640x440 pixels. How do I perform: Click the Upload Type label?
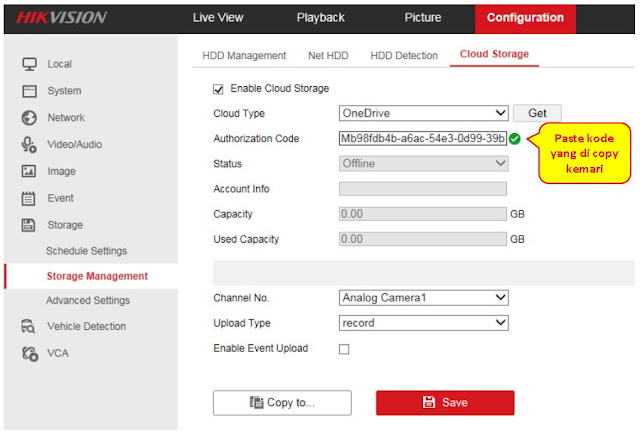click(x=242, y=323)
